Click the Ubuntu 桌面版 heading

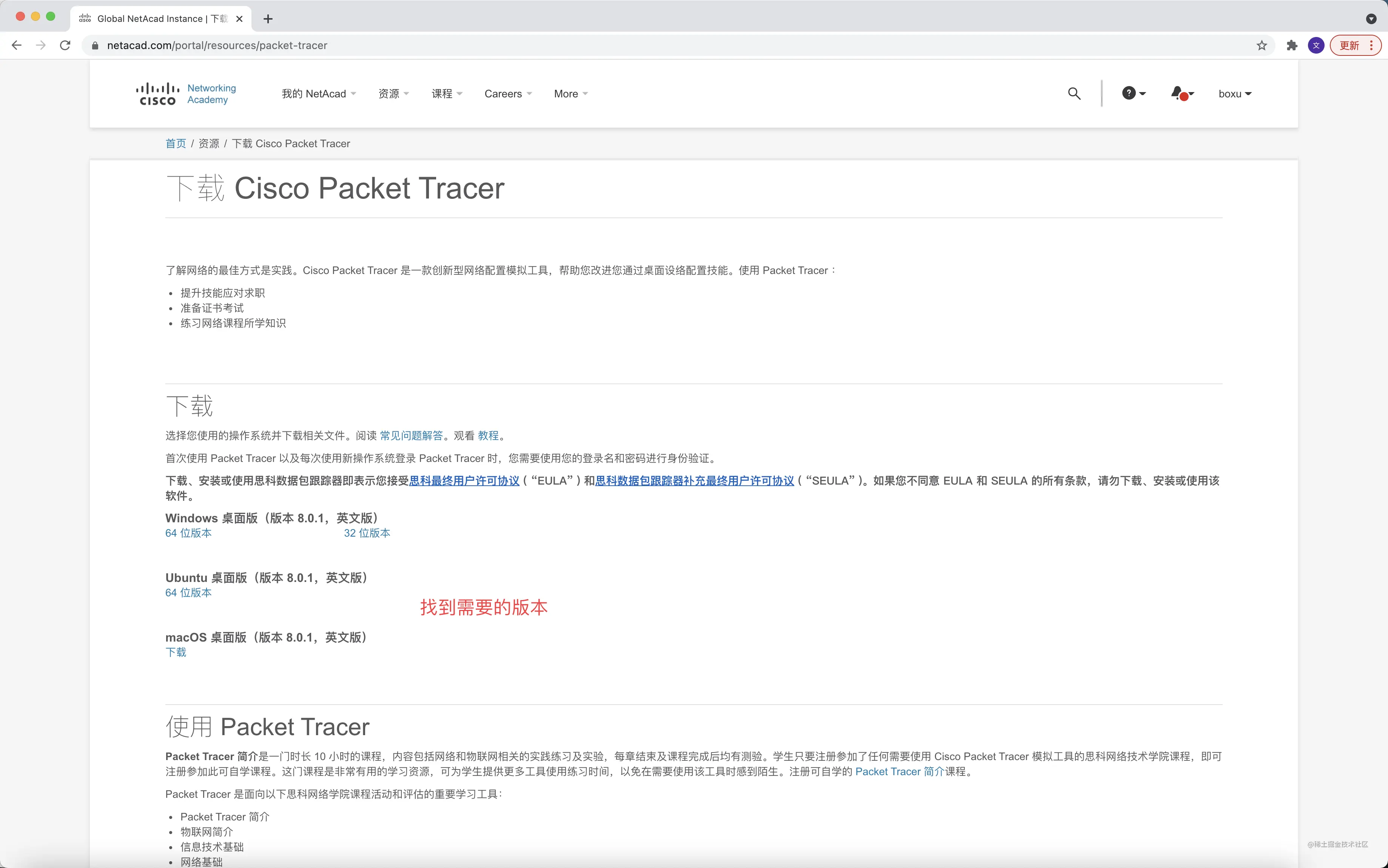point(268,578)
